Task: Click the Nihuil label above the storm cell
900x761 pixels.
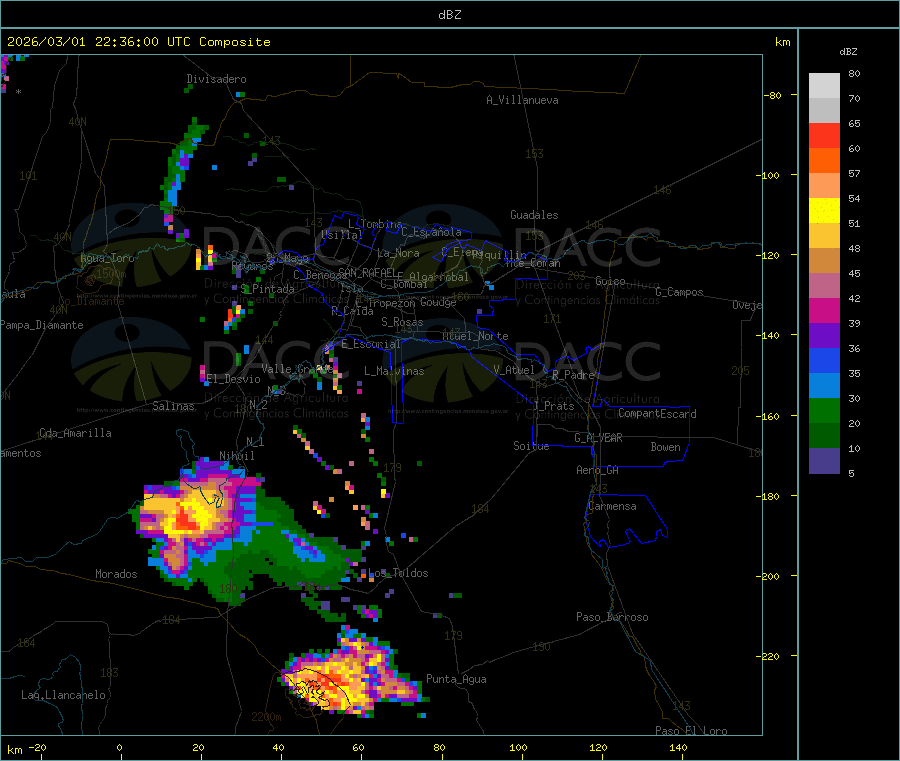Action: 236,456
